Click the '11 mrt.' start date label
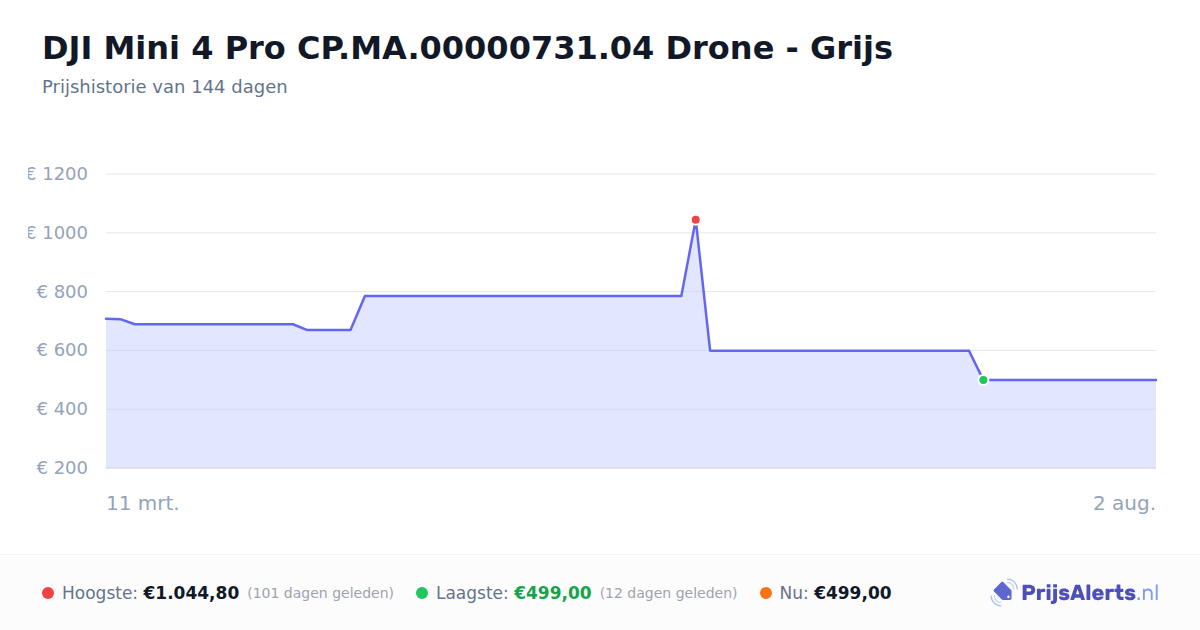This screenshot has width=1200, height=630. tap(143, 503)
